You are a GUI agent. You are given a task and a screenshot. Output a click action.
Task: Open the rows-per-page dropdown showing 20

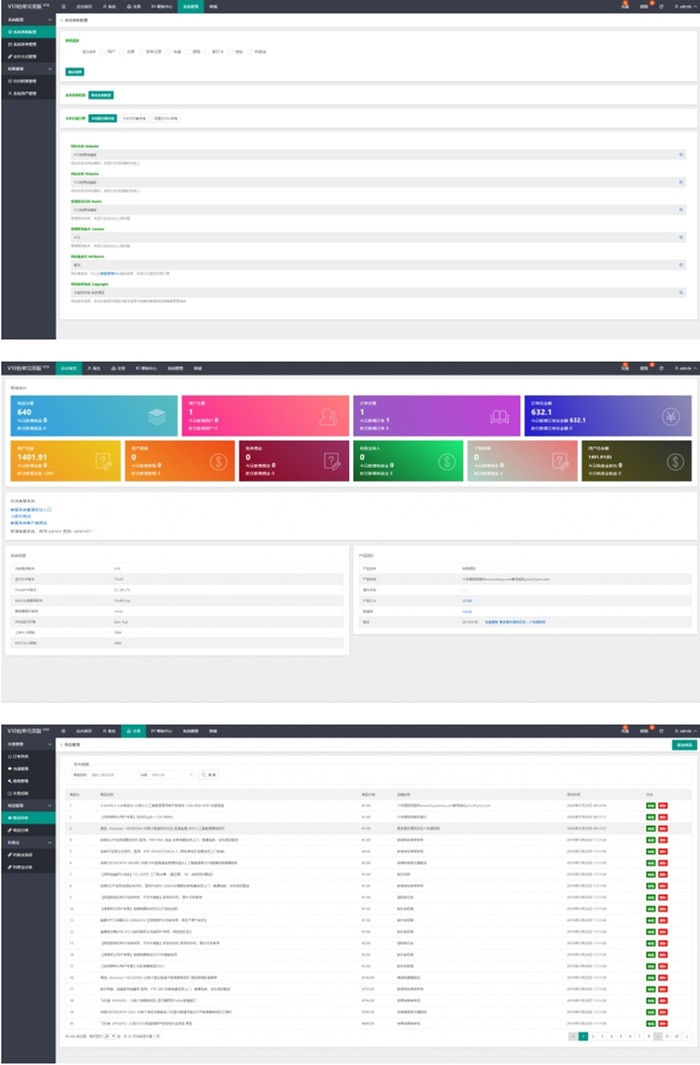click(110, 1036)
